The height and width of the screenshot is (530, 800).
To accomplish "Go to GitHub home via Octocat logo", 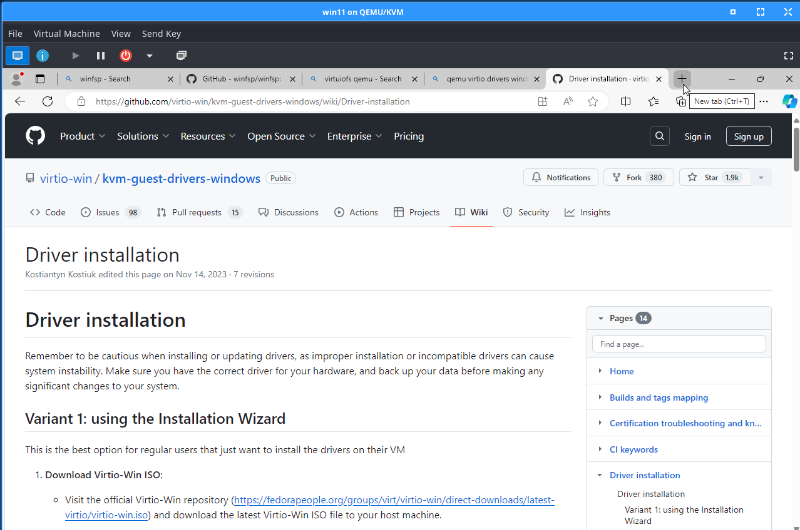I will click(x=35, y=136).
